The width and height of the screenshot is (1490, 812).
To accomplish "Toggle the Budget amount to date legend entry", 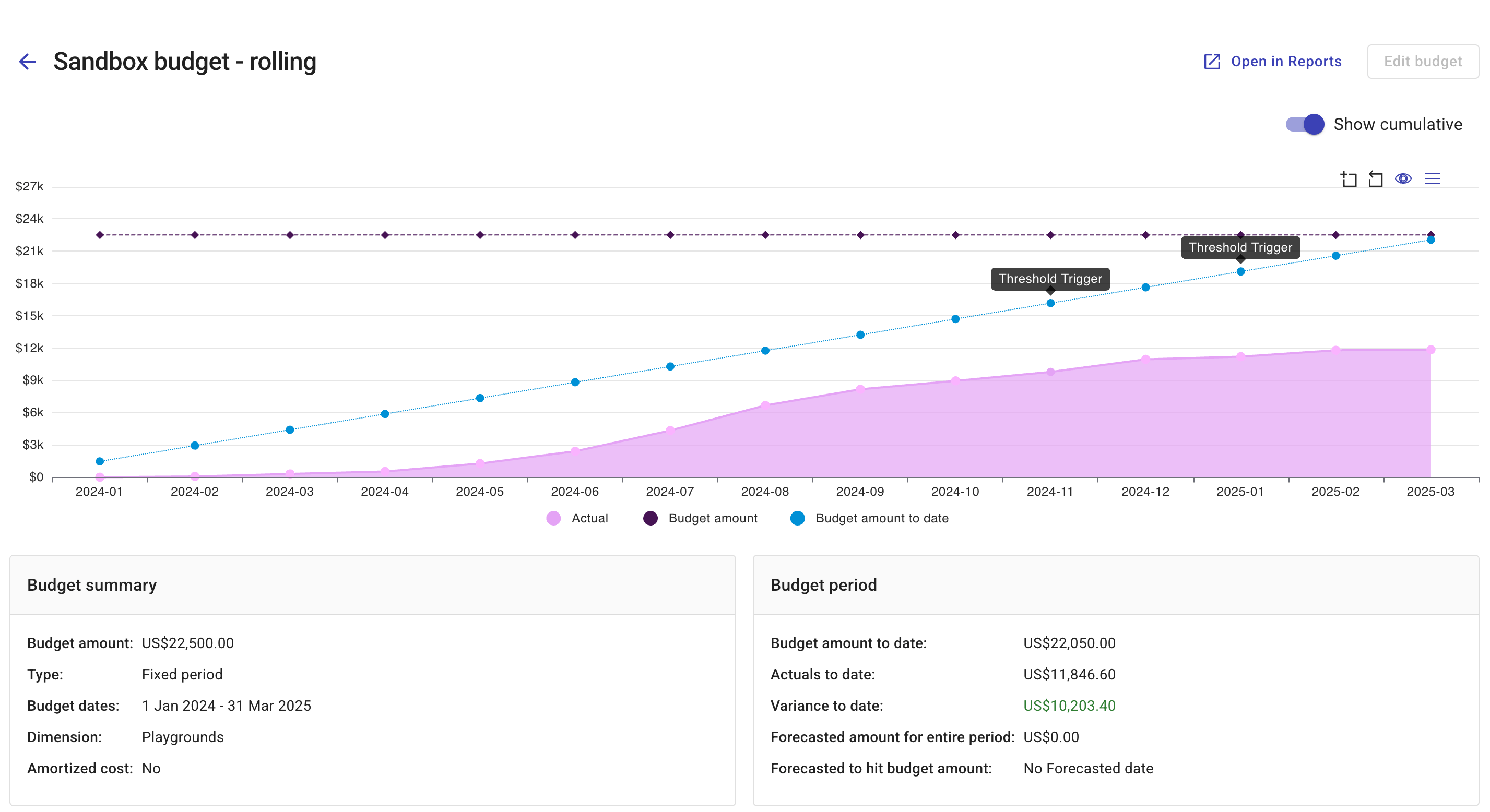I will click(x=881, y=518).
